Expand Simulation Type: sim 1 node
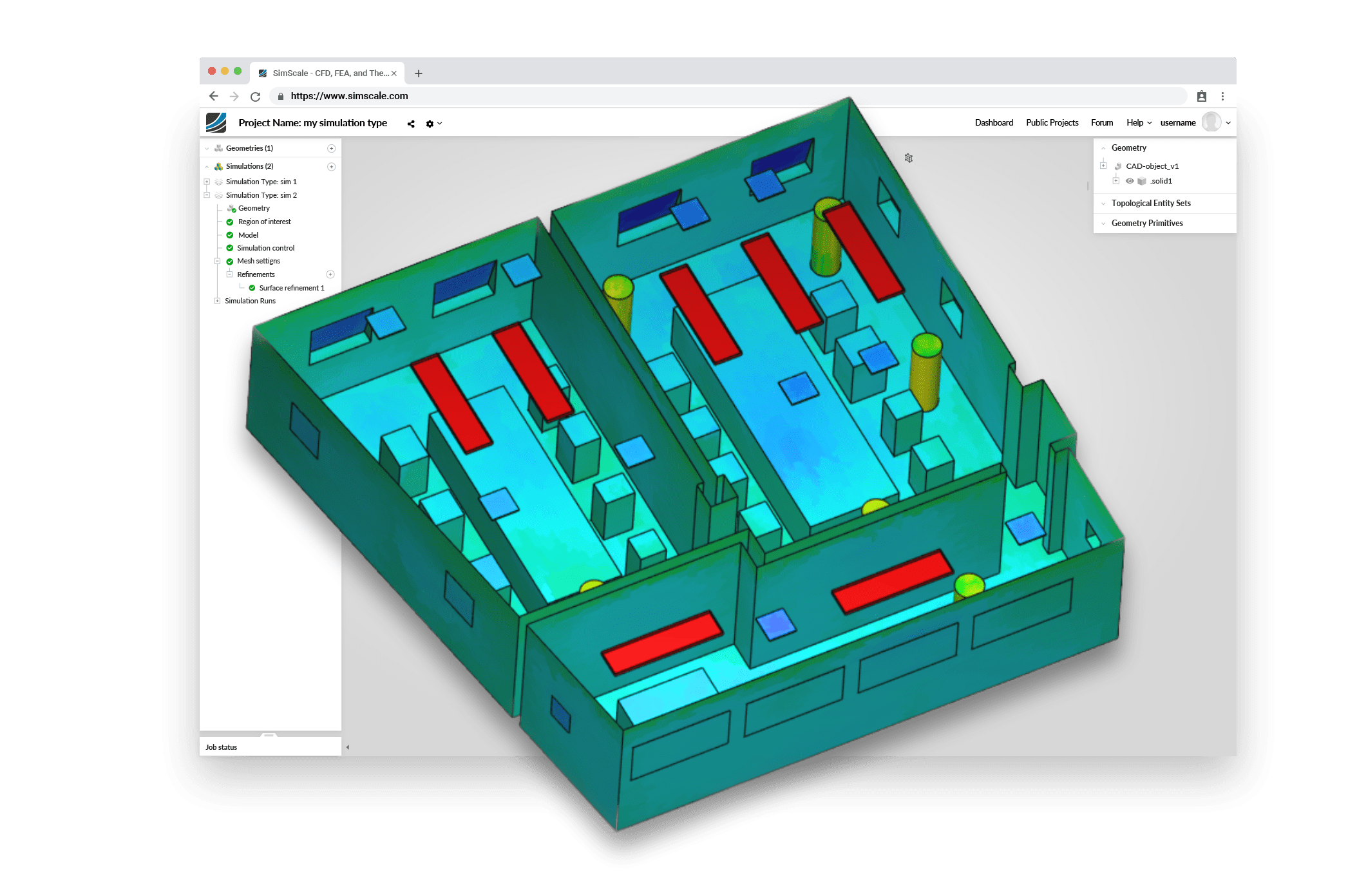Image resolution: width=1348 pixels, height=896 pixels. tap(207, 182)
